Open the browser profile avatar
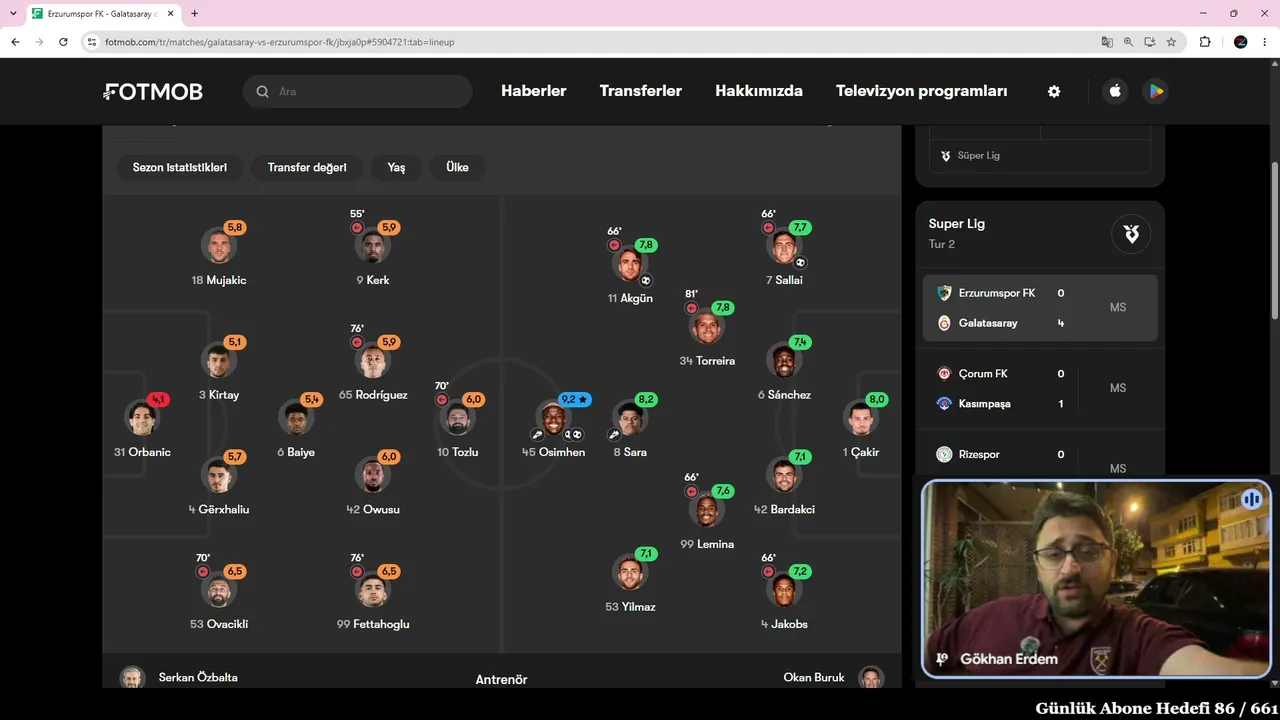 pyautogui.click(x=1241, y=42)
